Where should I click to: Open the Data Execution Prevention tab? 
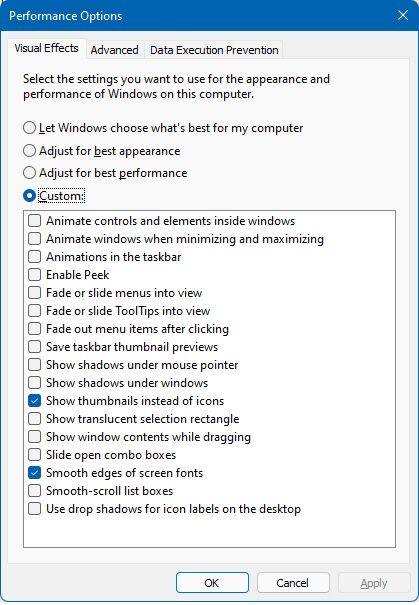coord(214,50)
